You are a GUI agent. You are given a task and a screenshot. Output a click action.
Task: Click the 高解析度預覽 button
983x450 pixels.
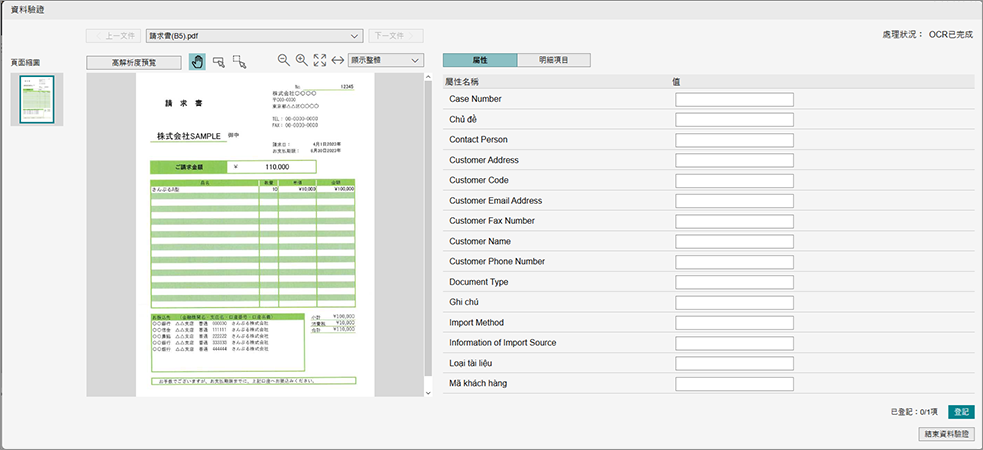(x=134, y=62)
